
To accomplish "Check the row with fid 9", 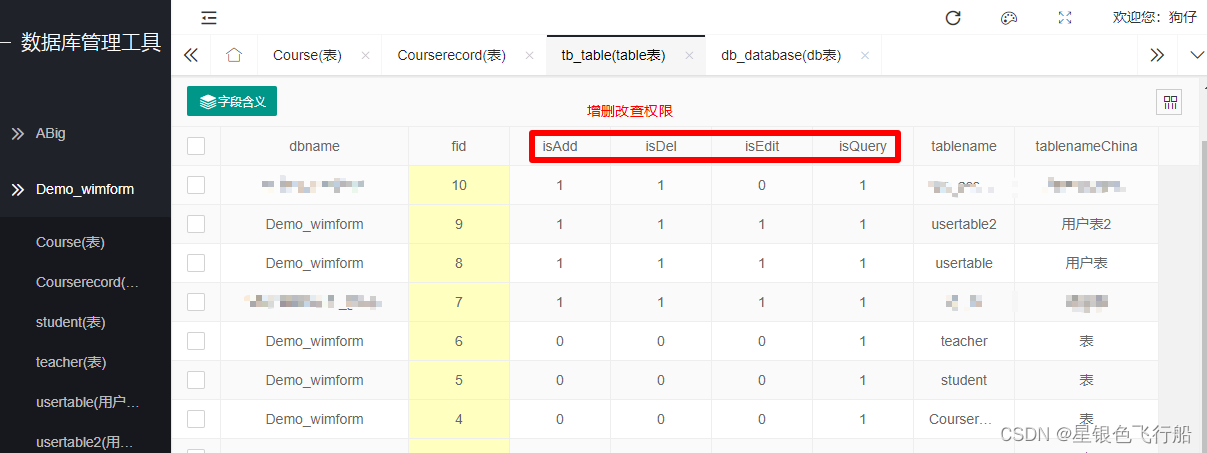I will [196, 224].
